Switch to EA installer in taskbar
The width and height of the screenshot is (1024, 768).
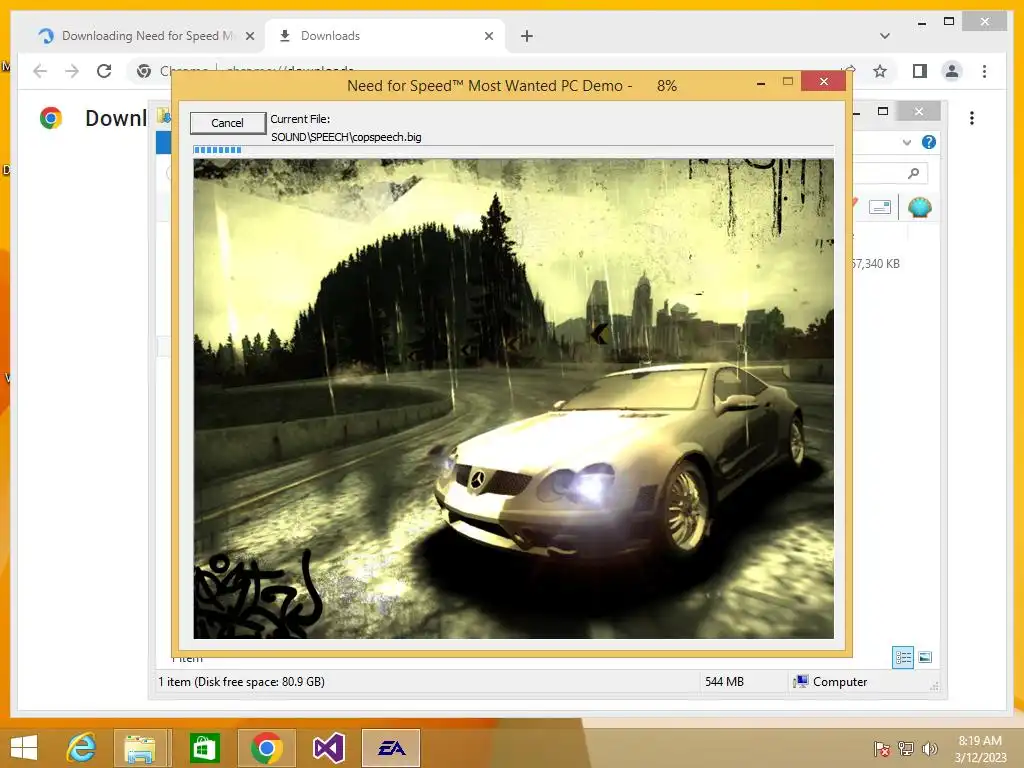[391, 748]
